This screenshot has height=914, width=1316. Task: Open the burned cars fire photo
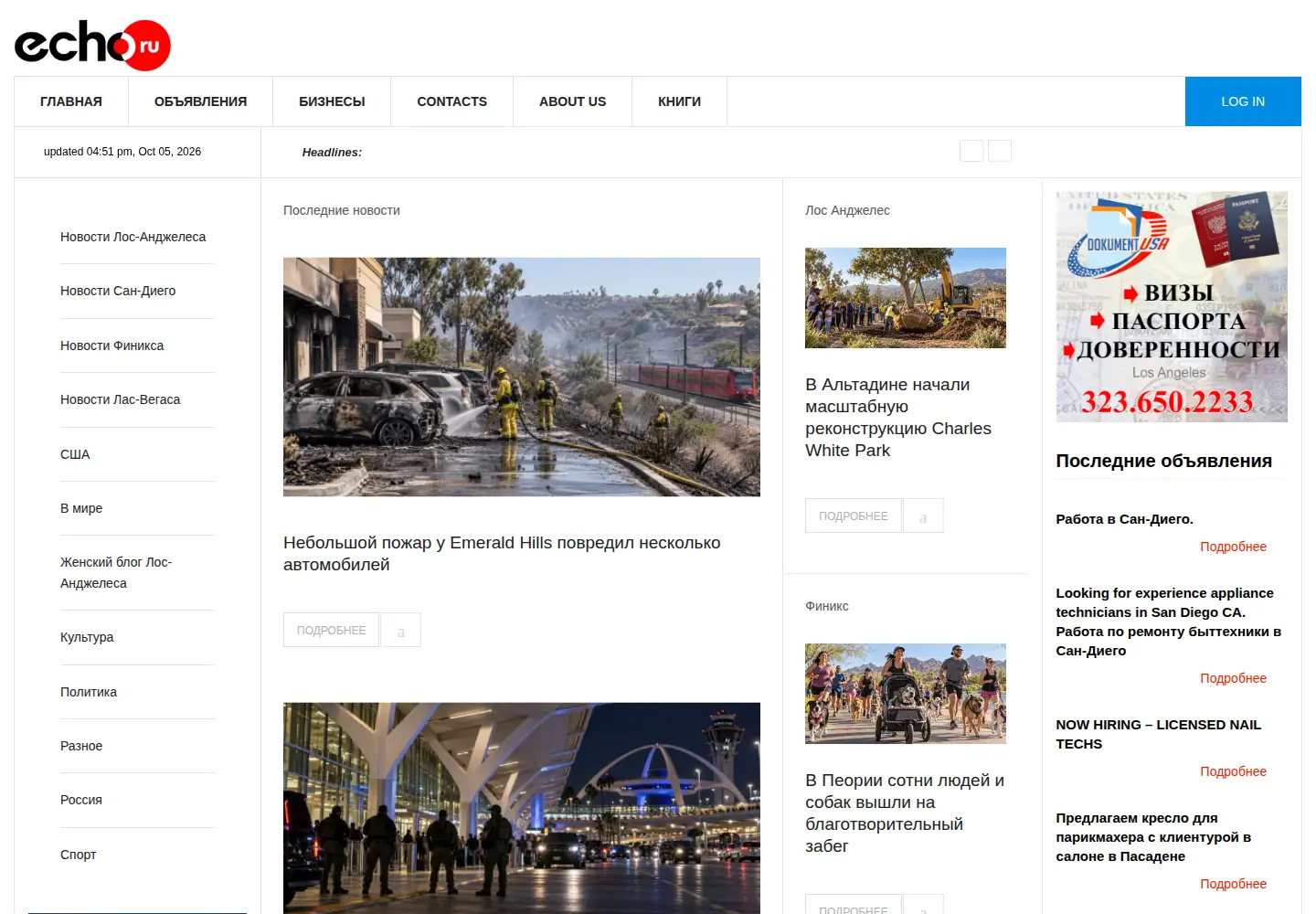click(x=522, y=377)
